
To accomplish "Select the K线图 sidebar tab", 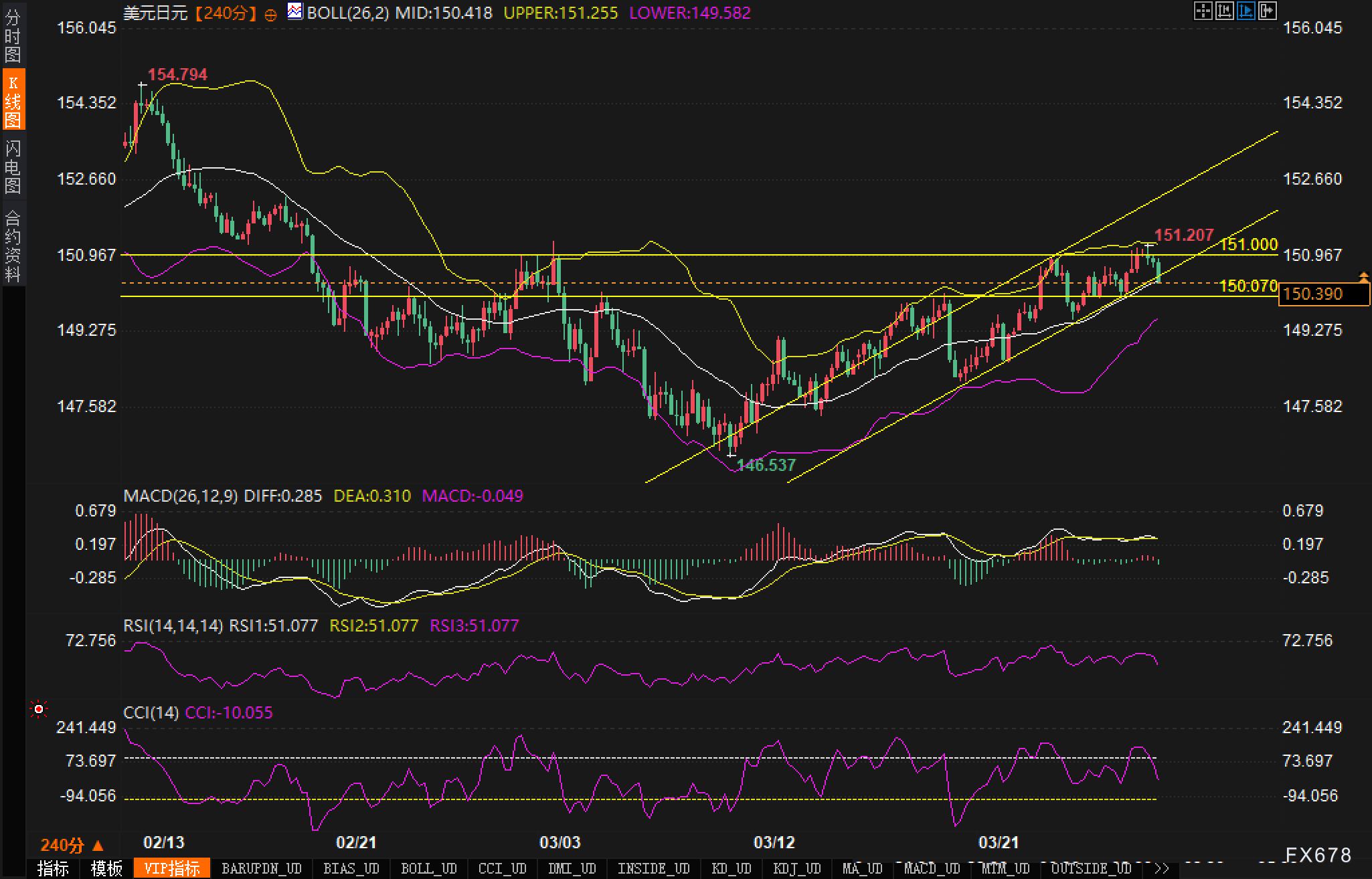I will [x=12, y=100].
